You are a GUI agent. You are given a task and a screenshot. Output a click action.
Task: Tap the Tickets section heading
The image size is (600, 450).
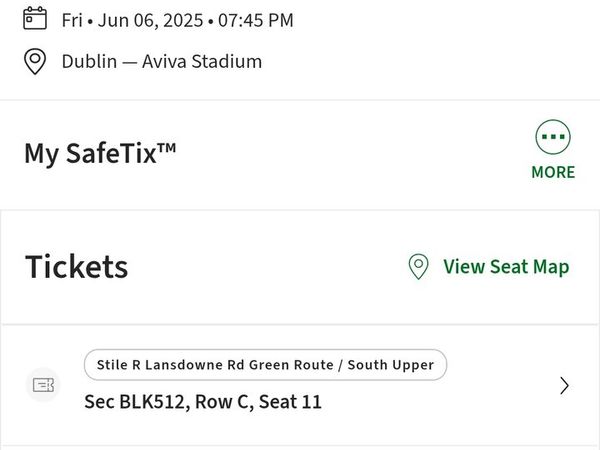[x=77, y=267]
